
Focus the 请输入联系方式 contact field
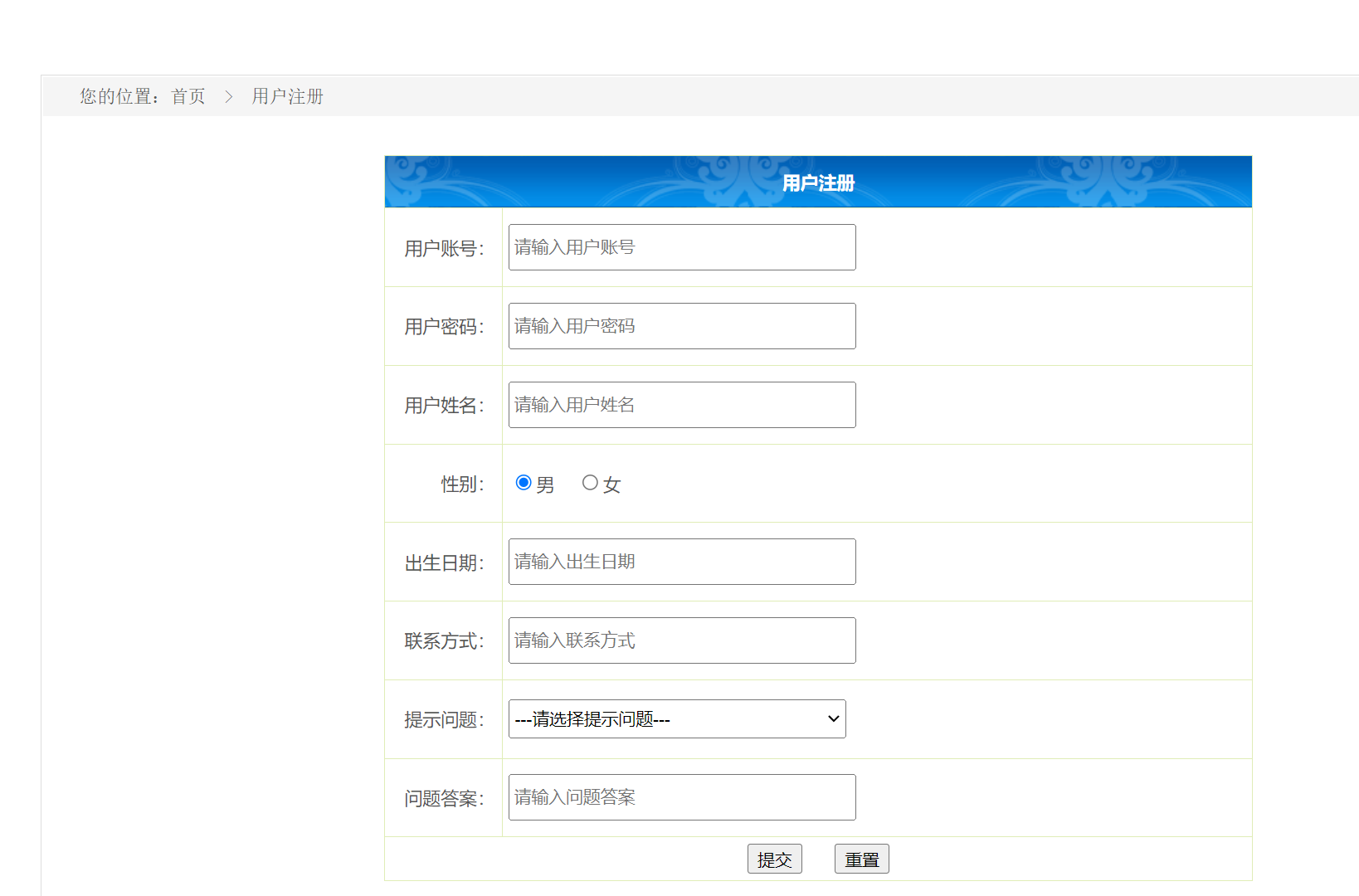[681, 640]
